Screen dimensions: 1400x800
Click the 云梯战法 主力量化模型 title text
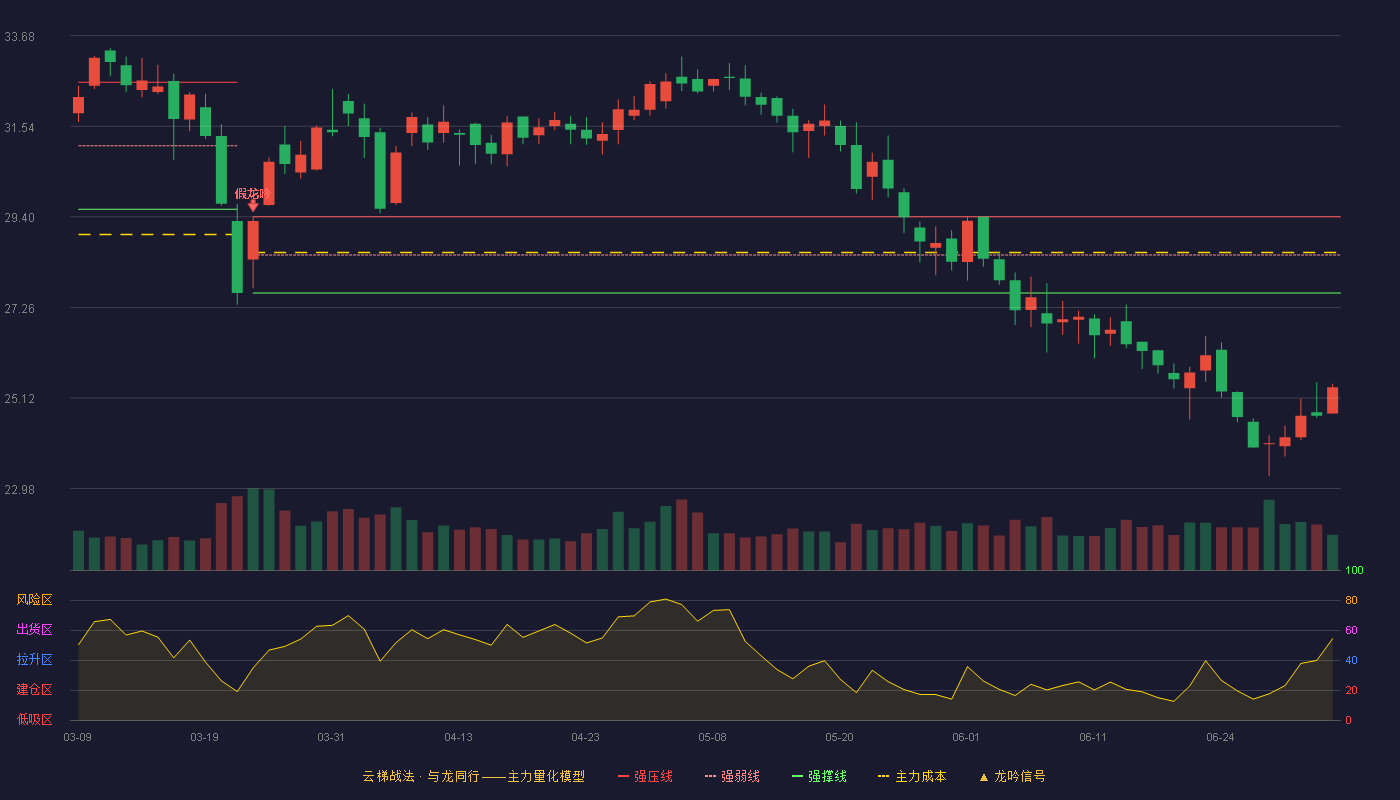(x=473, y=776)
